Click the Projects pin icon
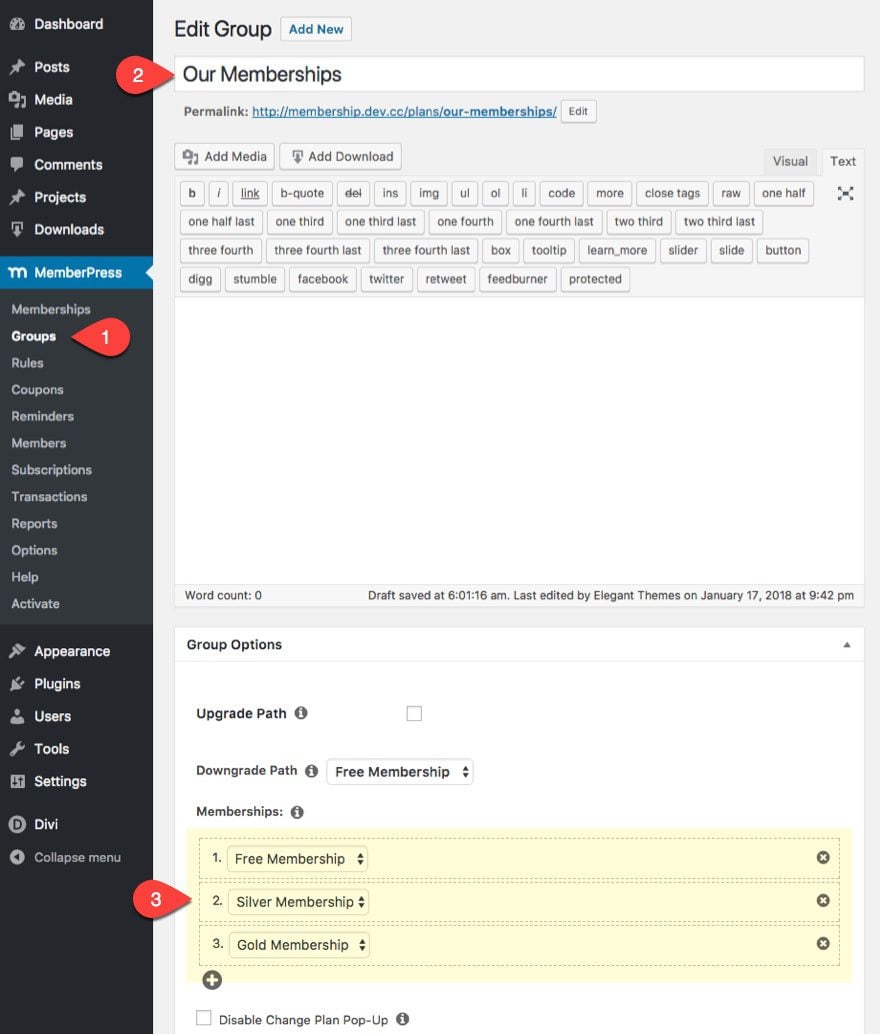 click(x=17, y=197)
